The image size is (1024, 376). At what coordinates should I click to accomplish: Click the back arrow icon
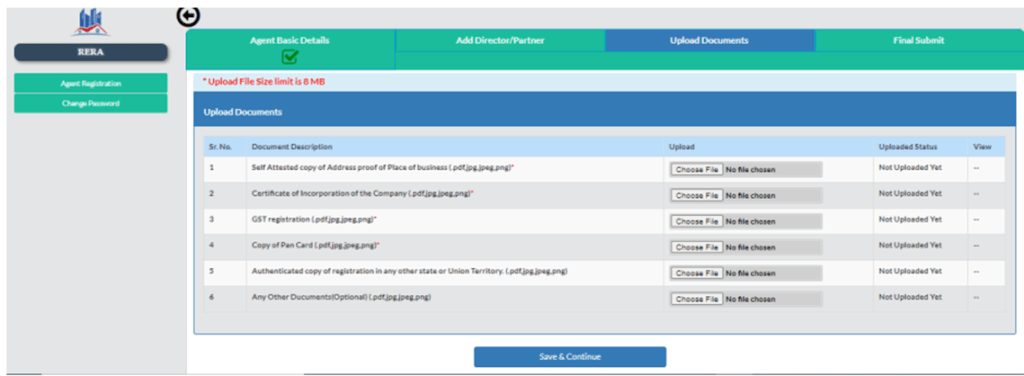188,16
